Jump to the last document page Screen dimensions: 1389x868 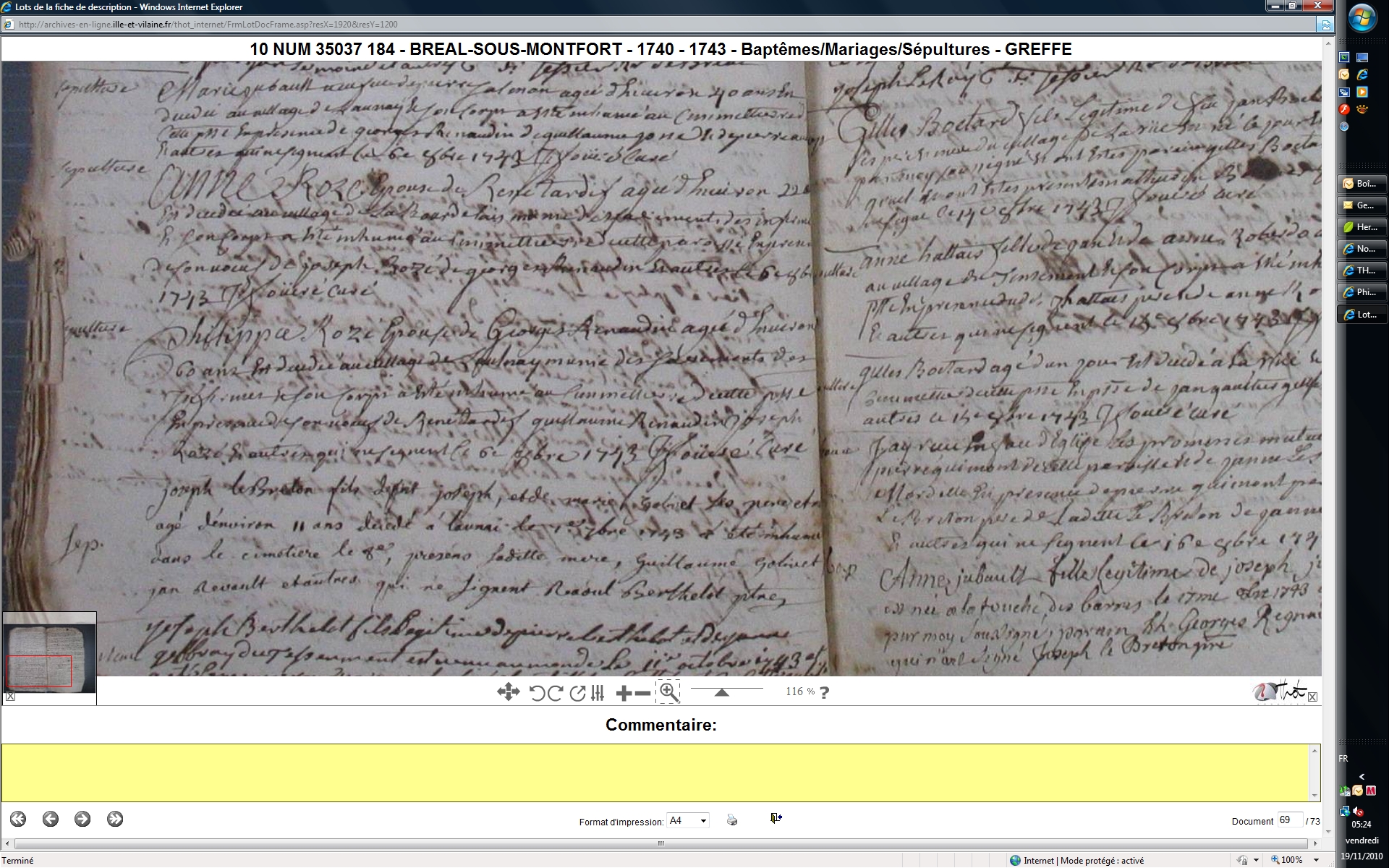coord(115,819)
